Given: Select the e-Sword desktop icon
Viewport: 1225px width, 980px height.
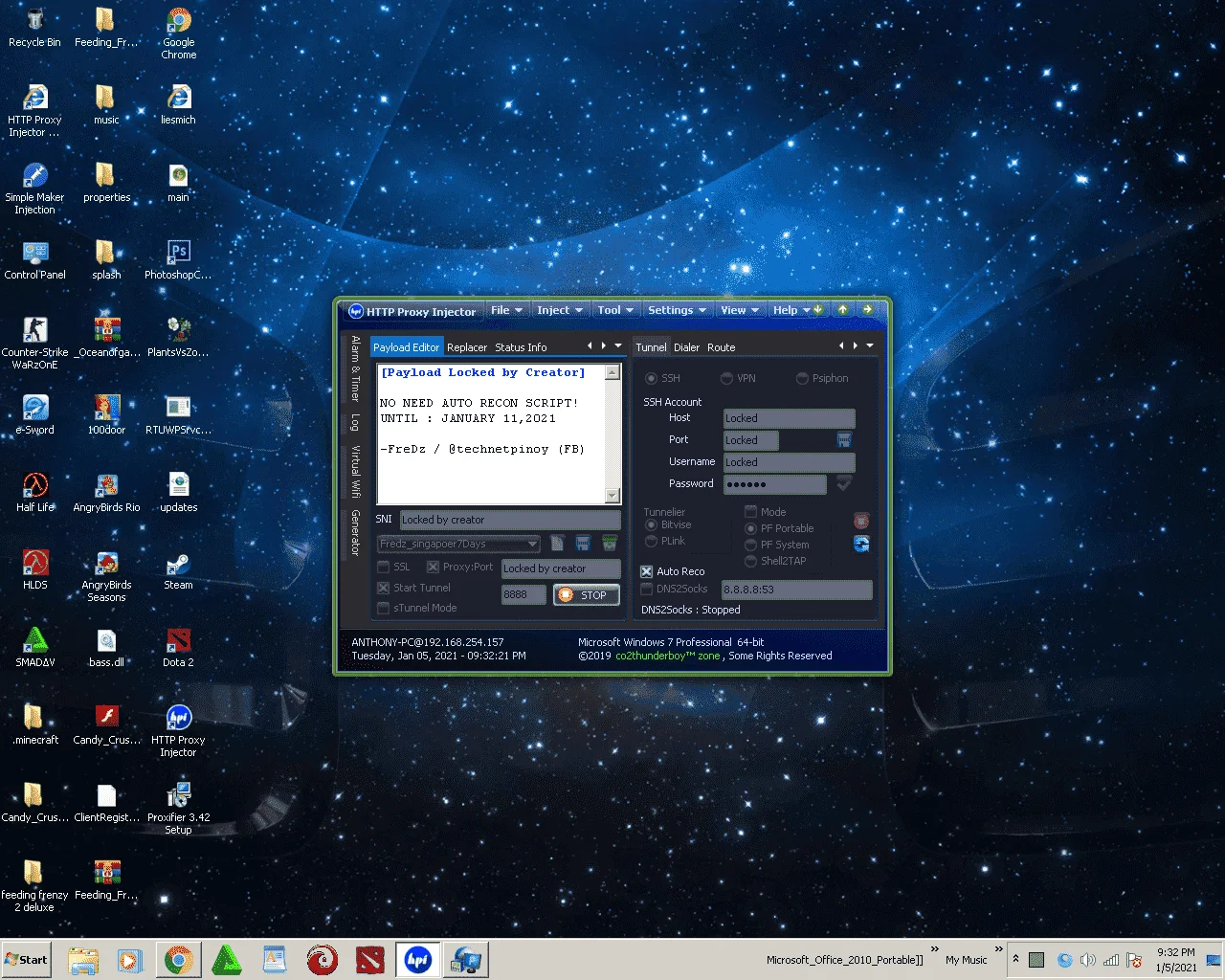Looking at the screenshot, I should point(35,415).
